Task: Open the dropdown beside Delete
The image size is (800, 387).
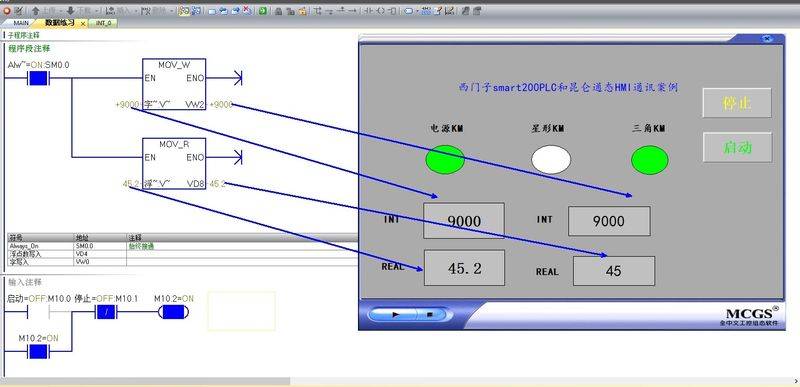Action: [x=172, y=10]
